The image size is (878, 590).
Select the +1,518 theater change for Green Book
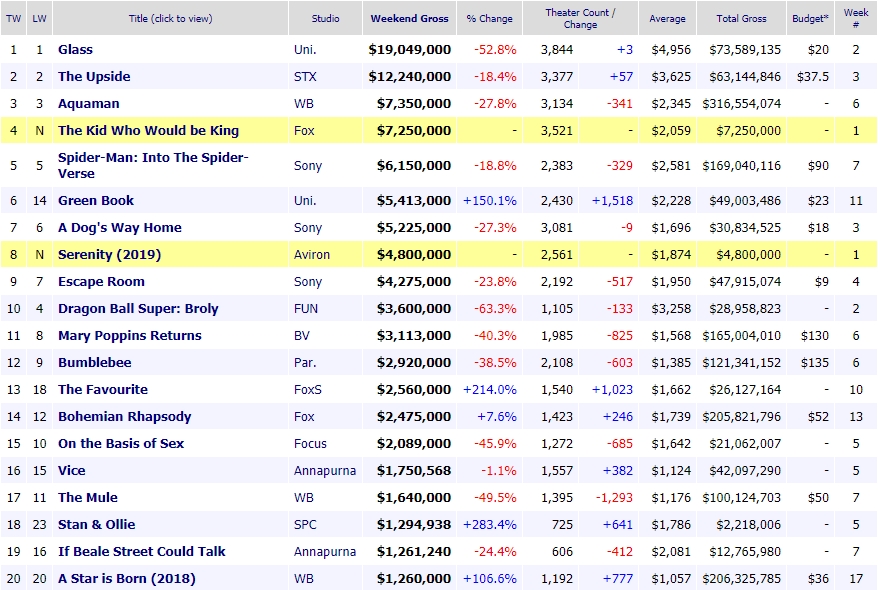613,200
